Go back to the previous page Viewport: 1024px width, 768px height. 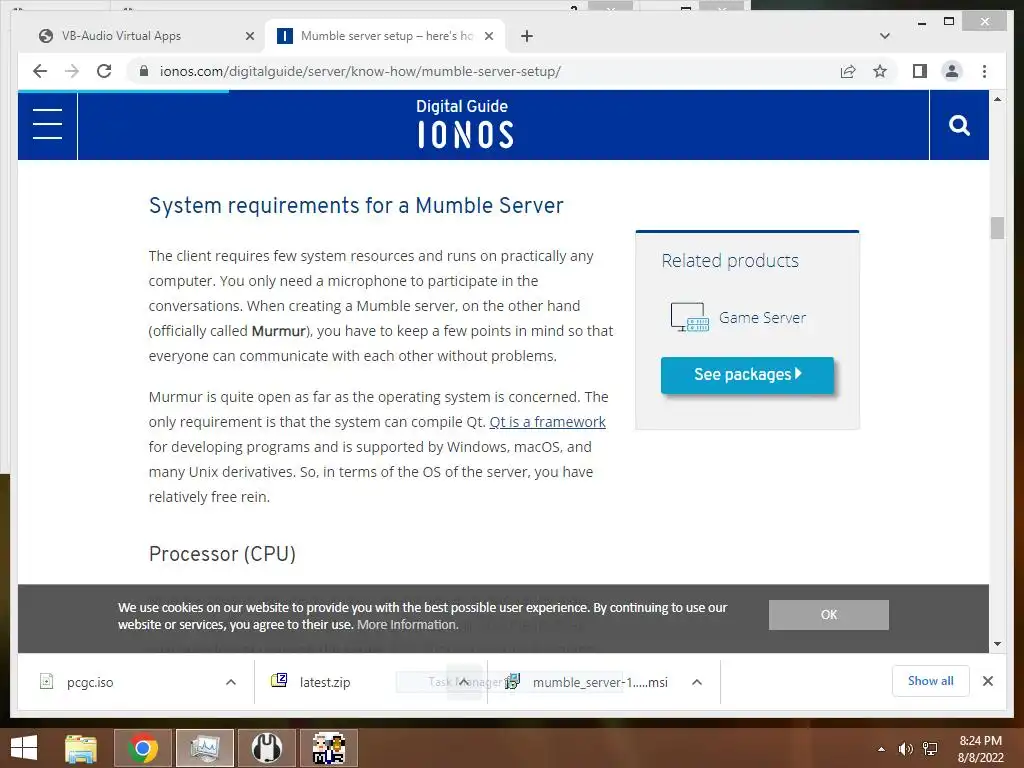[x=40, y=71]
